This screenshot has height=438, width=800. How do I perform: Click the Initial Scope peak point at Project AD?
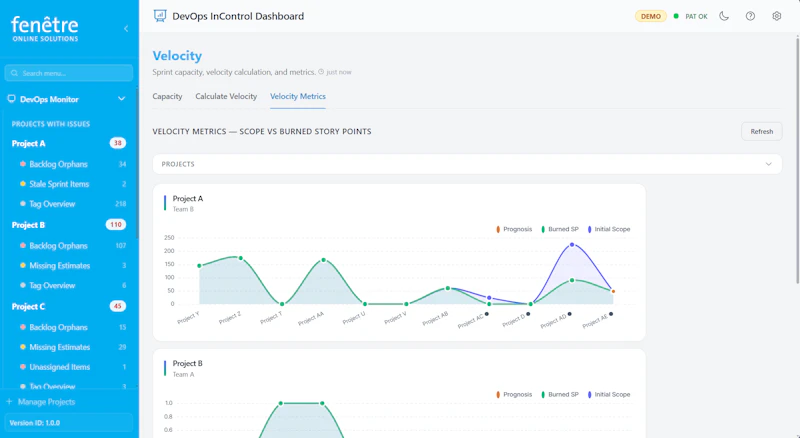click(572, 245)
